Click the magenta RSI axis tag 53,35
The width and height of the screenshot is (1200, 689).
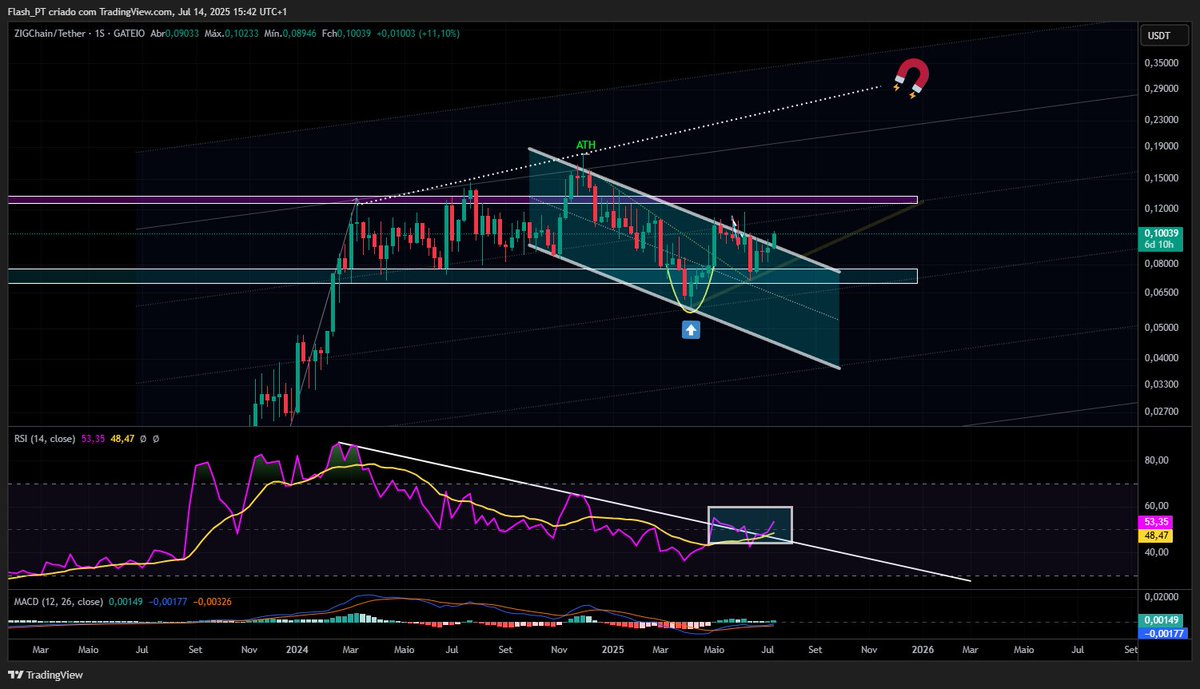click(1155, 522)
